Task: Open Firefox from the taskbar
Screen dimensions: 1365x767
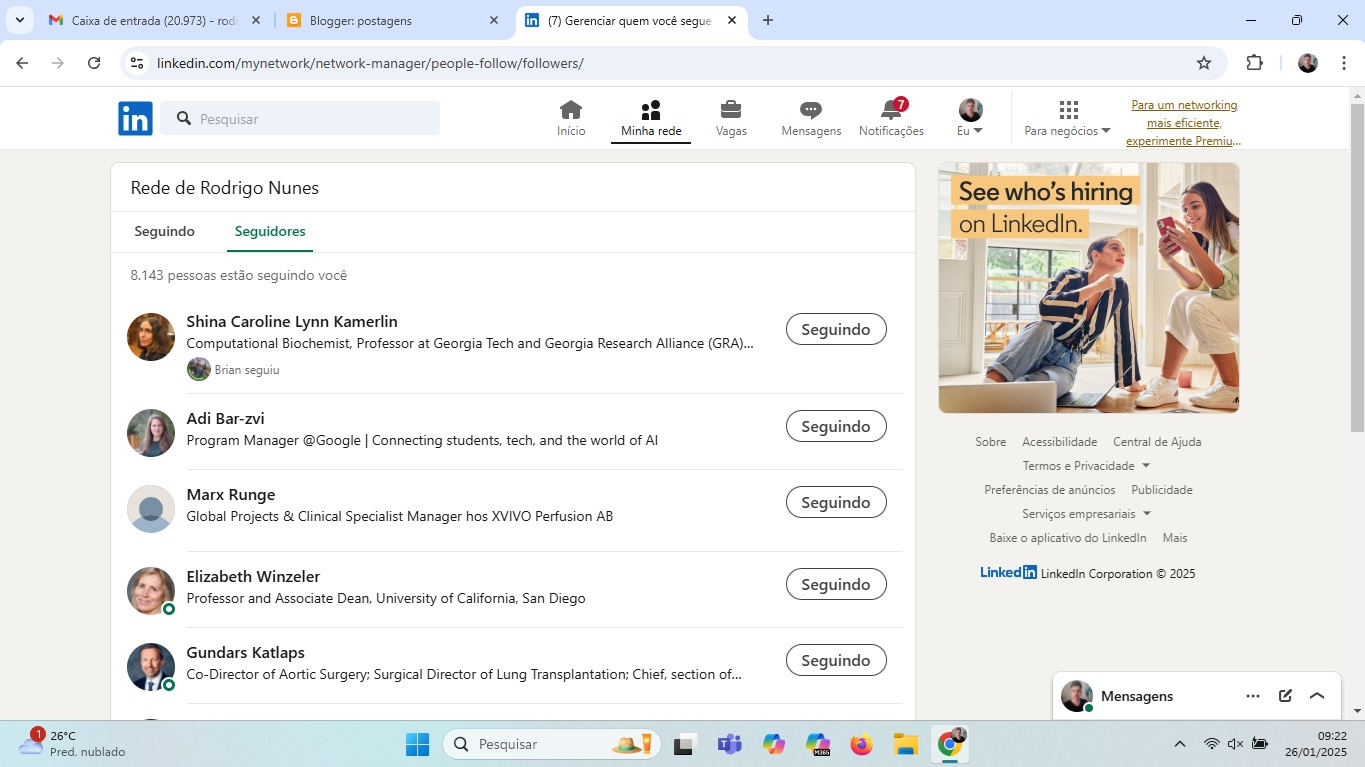Action: coord(861,744)
